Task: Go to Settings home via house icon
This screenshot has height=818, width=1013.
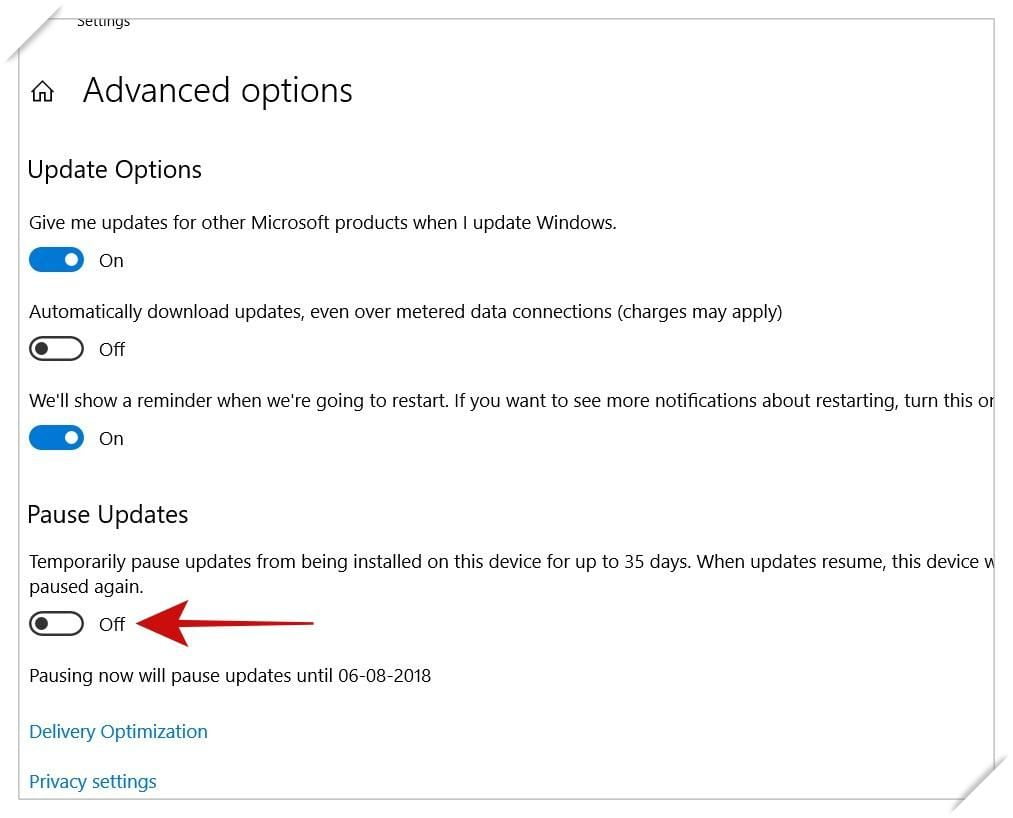Action: pos(43,92)
